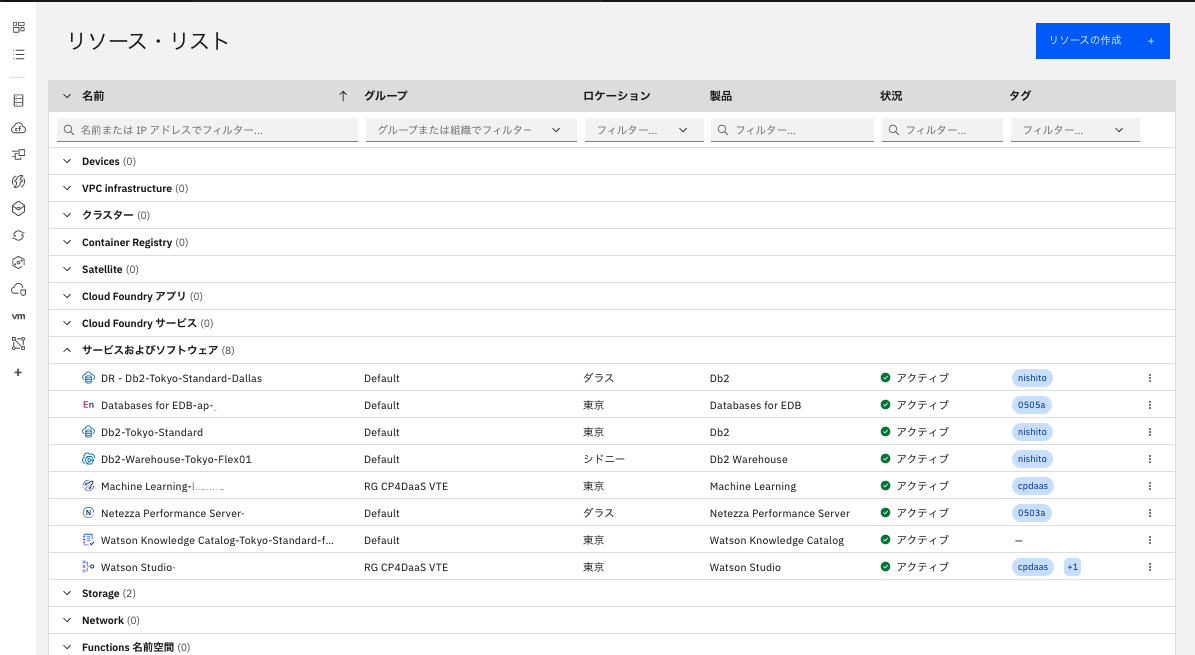Click シドニー location cell
Image resolution: width=1195 pixels, height=655 pixels.
click(604, 459)
